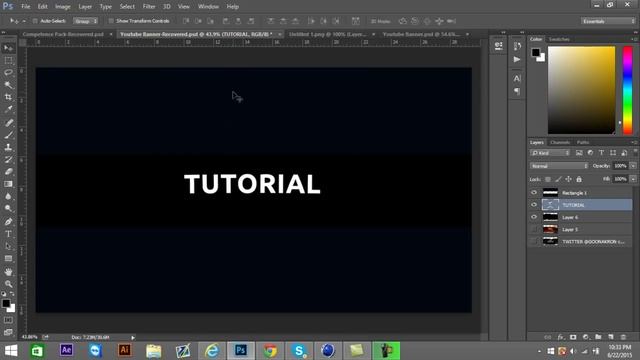640x360 pixels.
Task: Open the layer style fx menu
Action: [x=561, y=337]
